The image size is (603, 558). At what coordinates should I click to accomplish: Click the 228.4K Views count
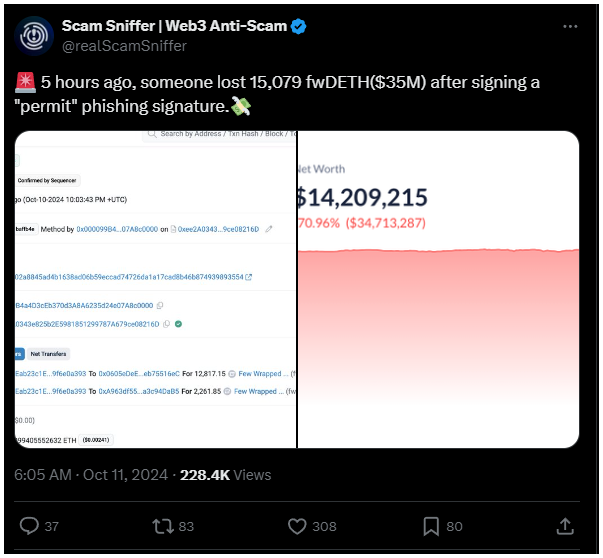[226, 475]
